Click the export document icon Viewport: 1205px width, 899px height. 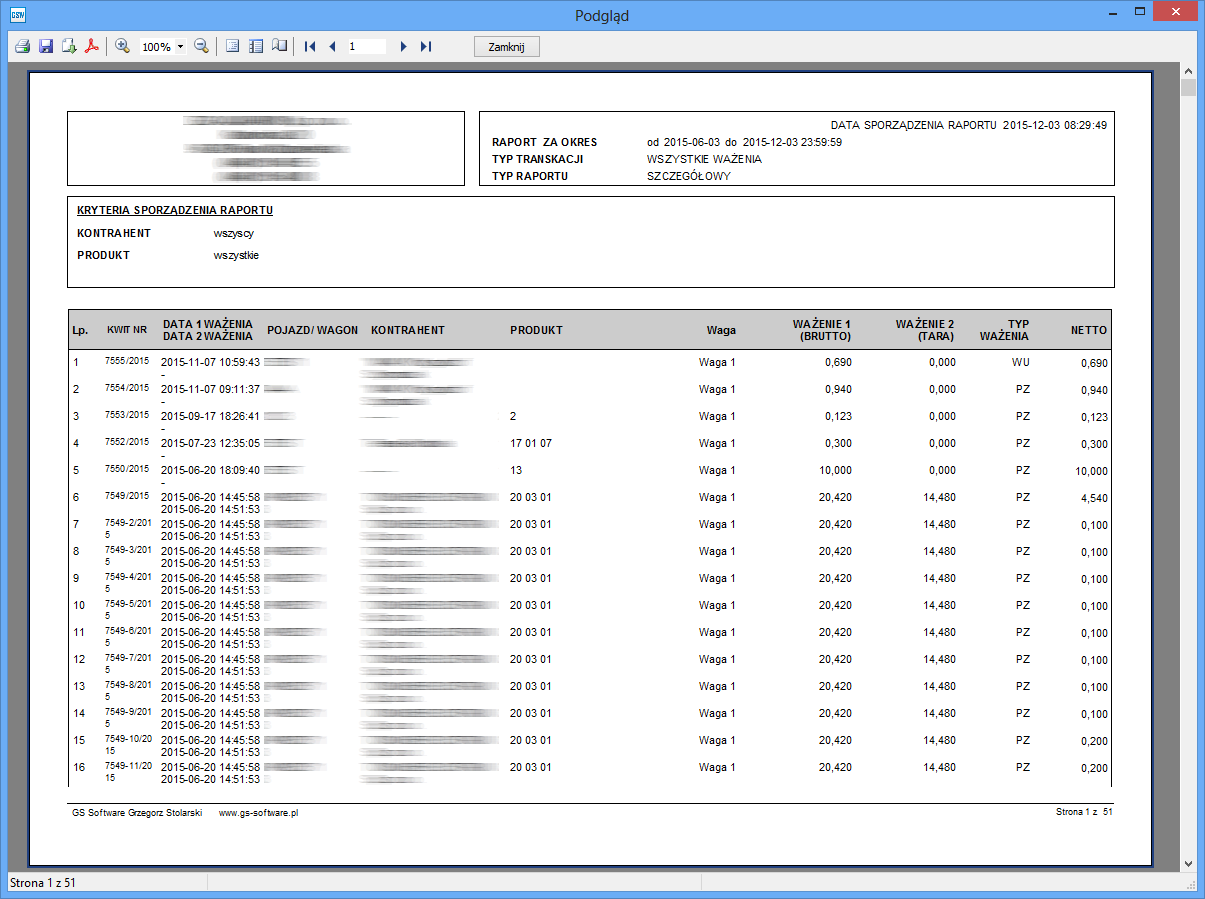(x=69, y=46)
